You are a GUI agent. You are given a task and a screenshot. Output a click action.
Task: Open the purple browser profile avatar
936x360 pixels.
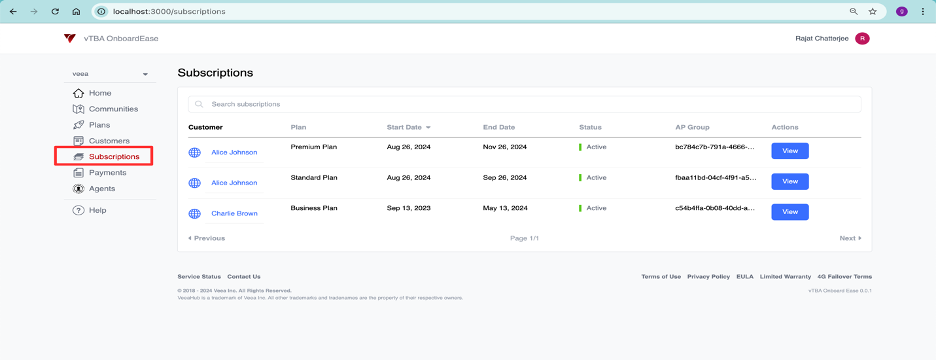pyautogui.click(x=902, y=11)
